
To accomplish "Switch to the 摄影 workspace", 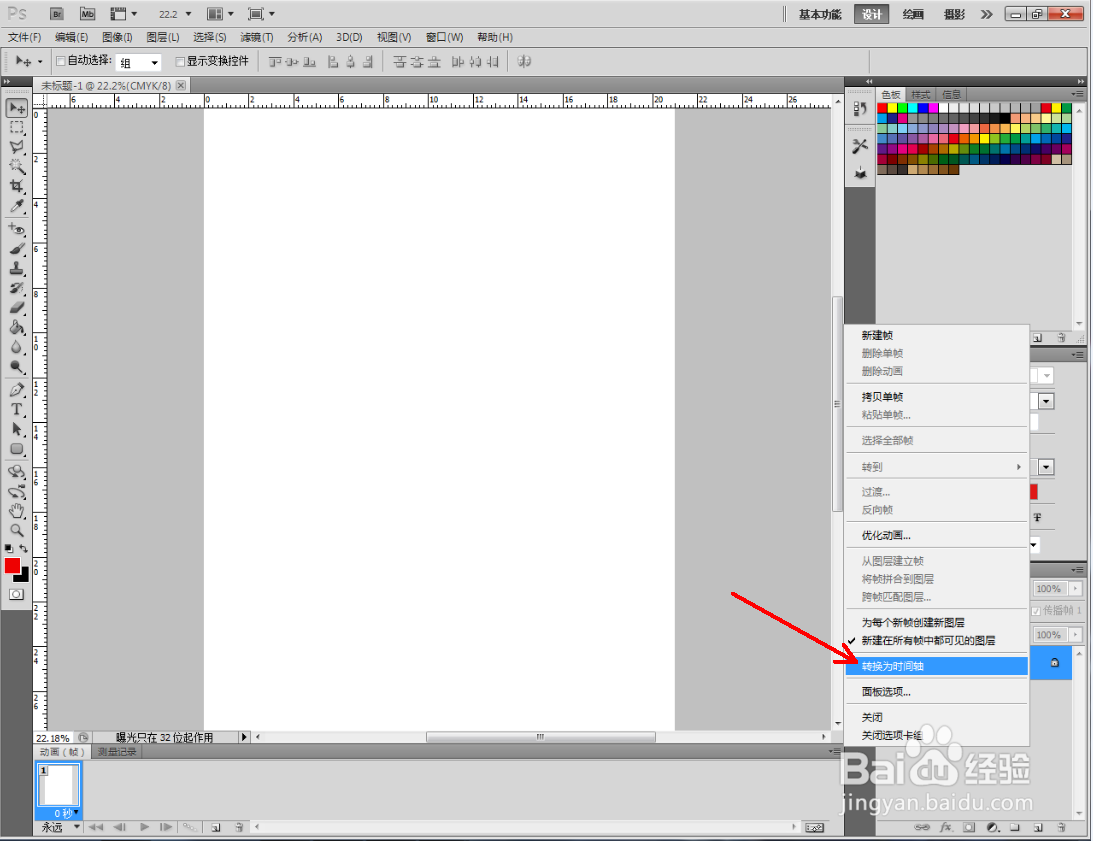I will tap(954, 14).
